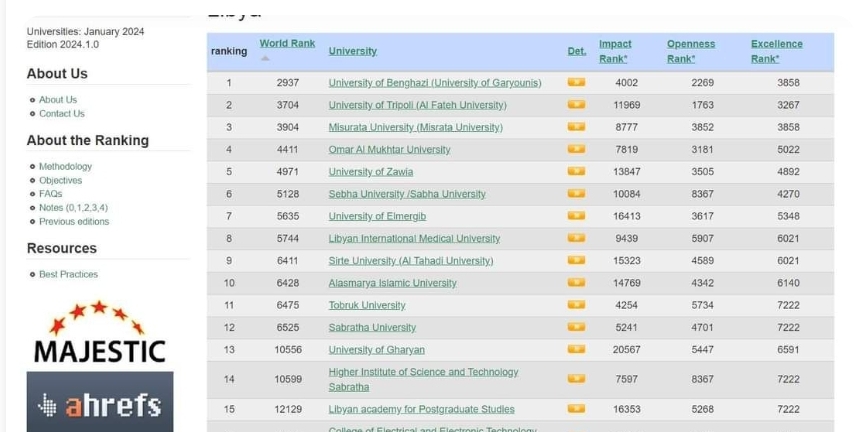Screen dimensions: 864x432
Task: Select excellence rank value 5022
Action: coord(789,149)
